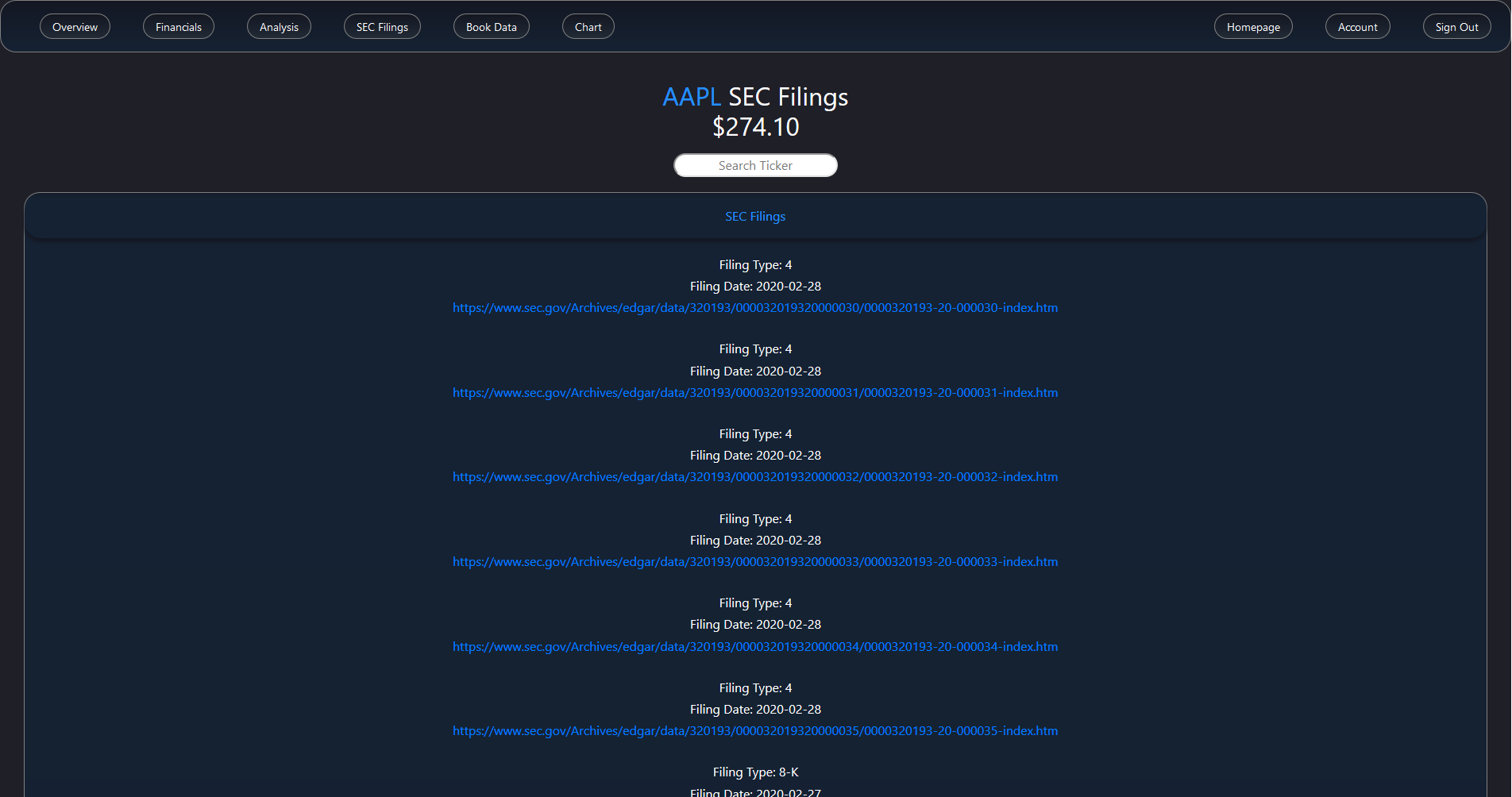
Task: Open the filing link ending 000034-index.htm
Action: click(755, 647)
